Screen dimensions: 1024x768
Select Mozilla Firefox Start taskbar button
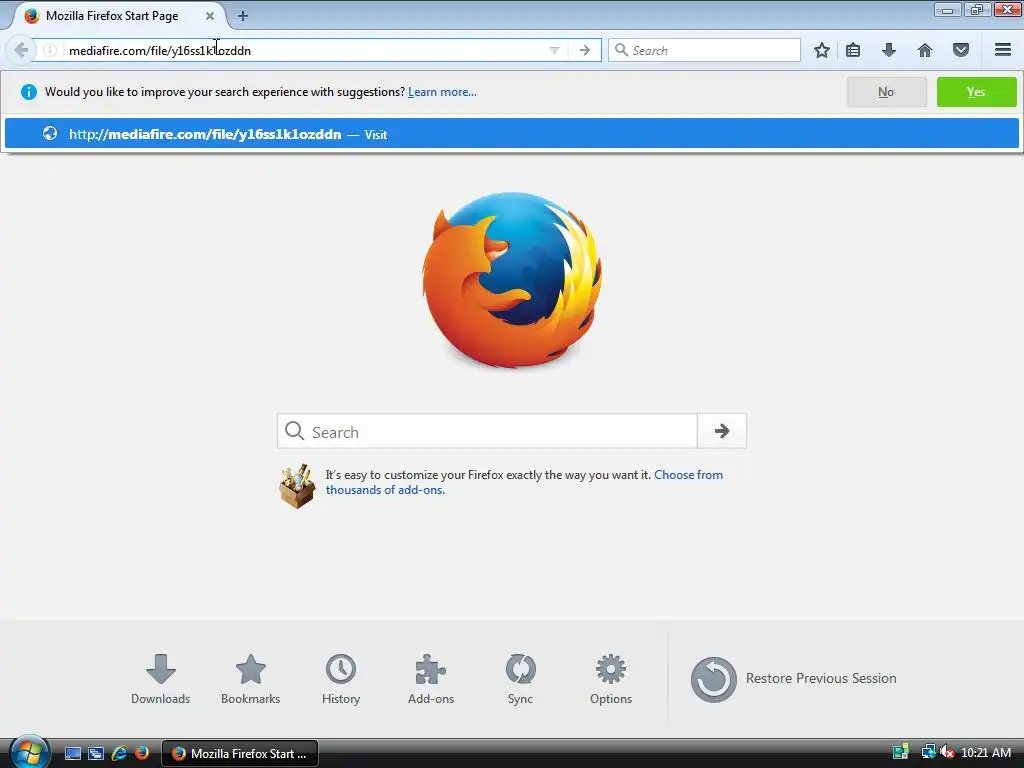pos(240,754)
